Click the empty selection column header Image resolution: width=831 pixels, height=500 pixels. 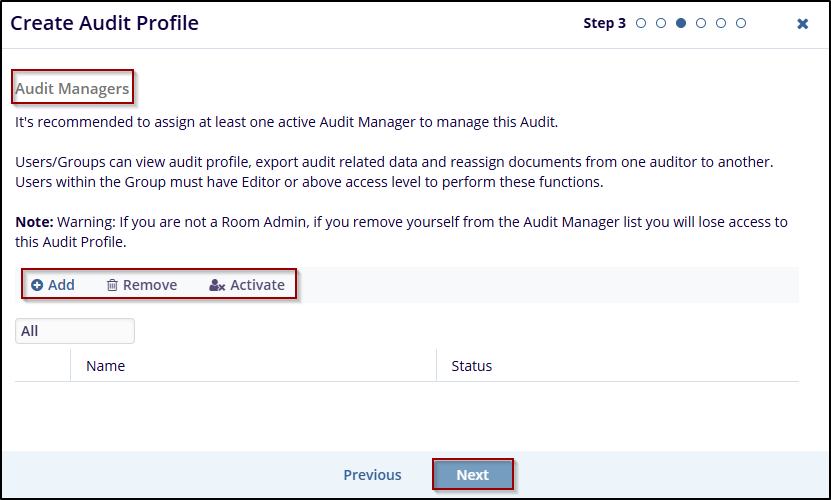43,366
